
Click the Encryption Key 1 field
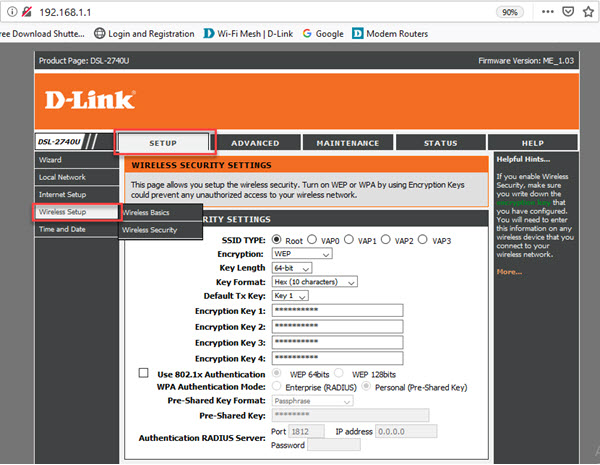tap(338, 310)
